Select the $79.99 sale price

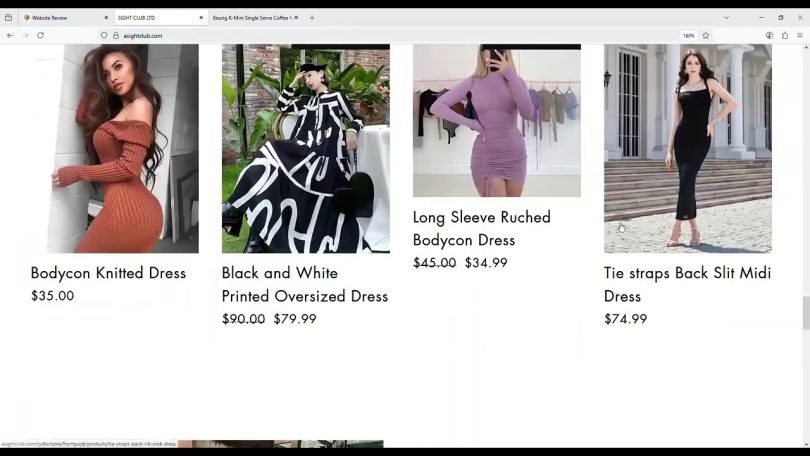[x=295, y=319]
